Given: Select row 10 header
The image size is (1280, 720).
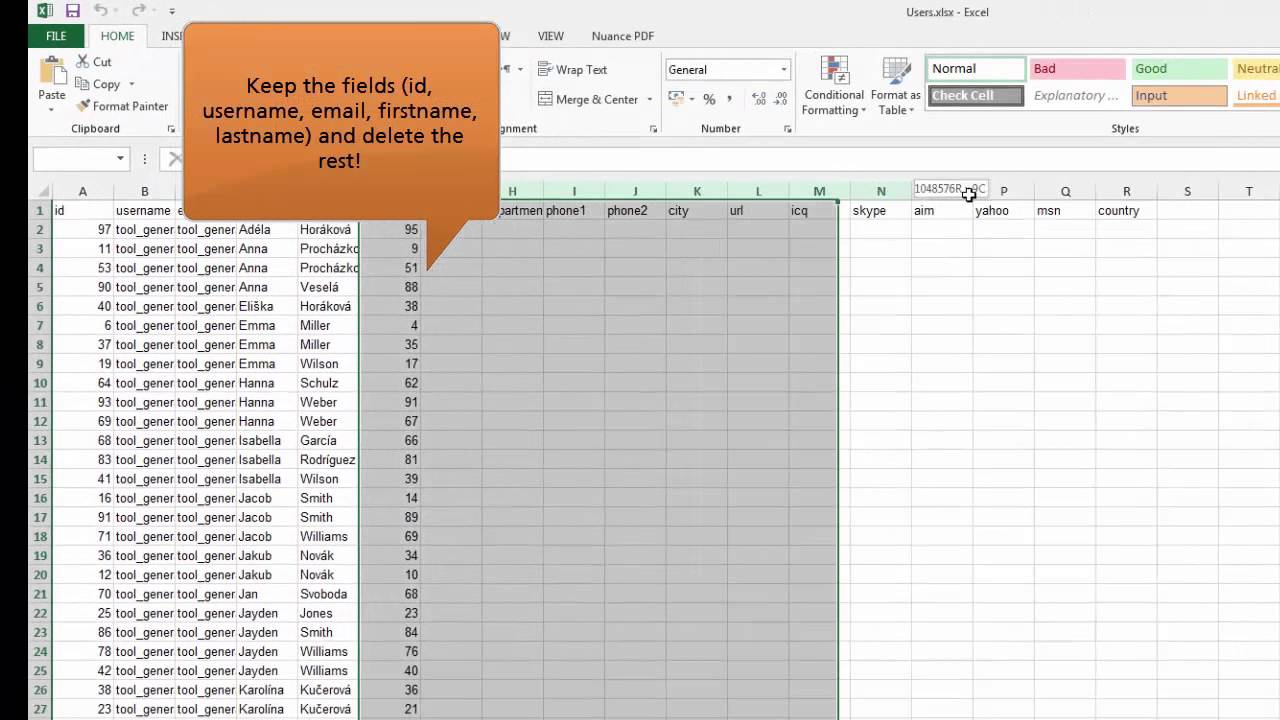Looking at the screenshot, I should click(41, 383).
